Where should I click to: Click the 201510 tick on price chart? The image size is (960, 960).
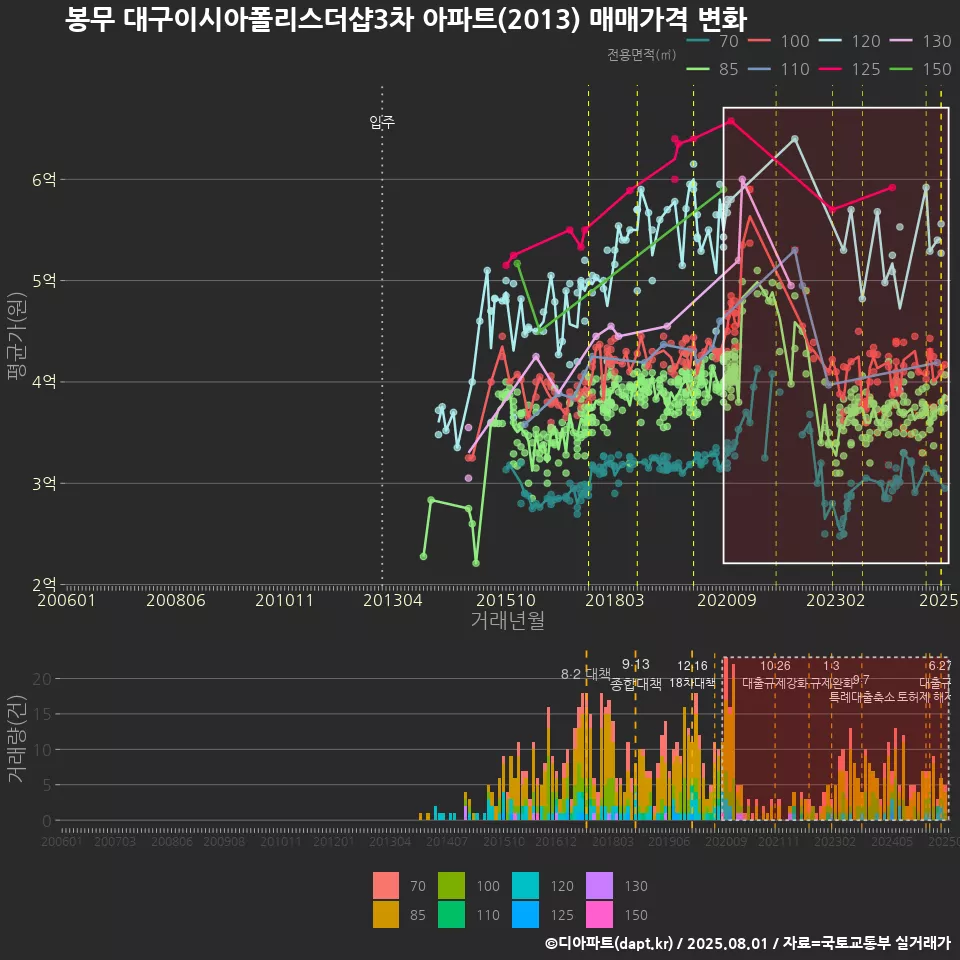[x=506, y=600]
